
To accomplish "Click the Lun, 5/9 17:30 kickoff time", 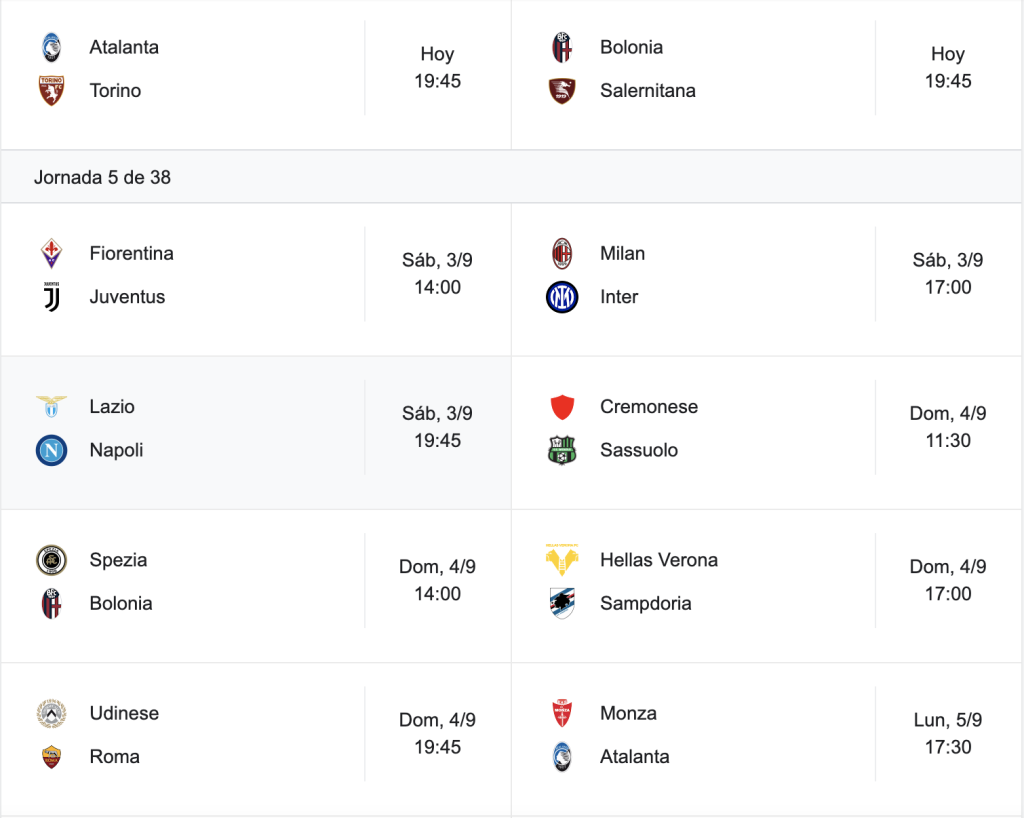I will tap(948, 733).
